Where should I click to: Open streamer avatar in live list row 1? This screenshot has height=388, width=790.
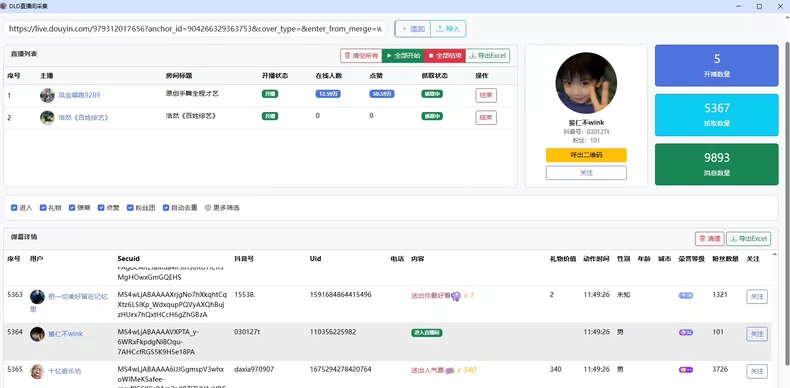click(x=47, y=95)
